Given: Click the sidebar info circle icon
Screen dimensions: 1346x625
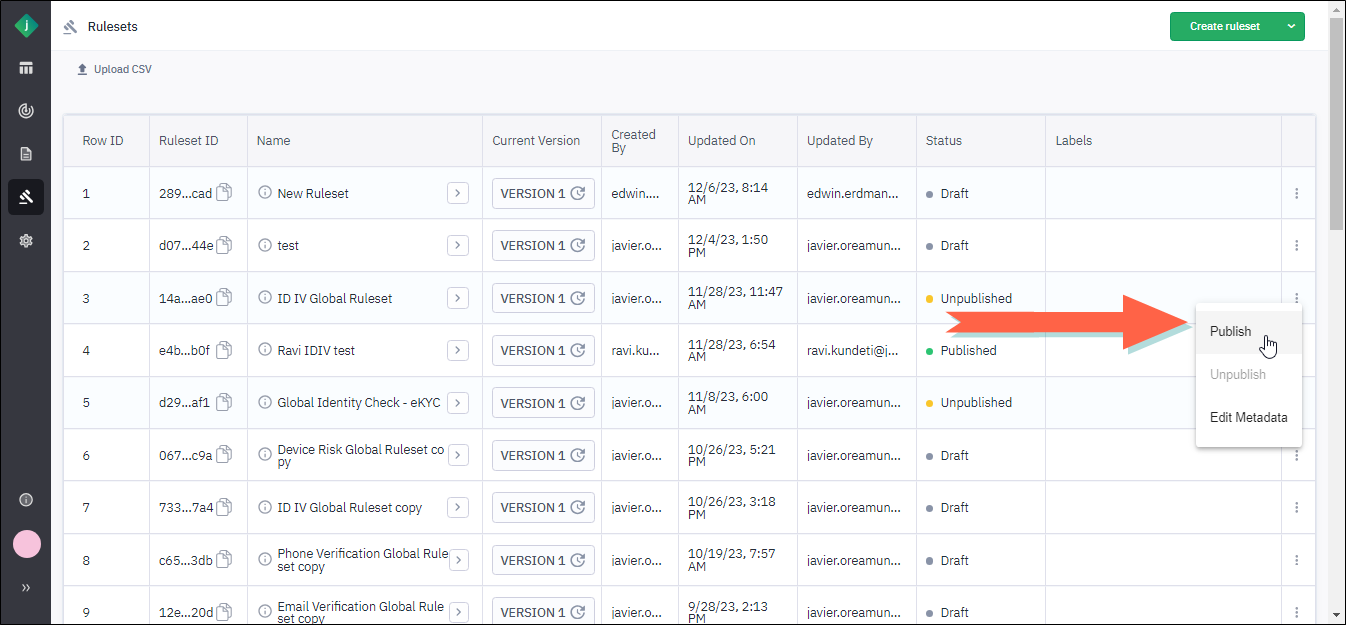Looking at the screenshot, I should 26,500.
